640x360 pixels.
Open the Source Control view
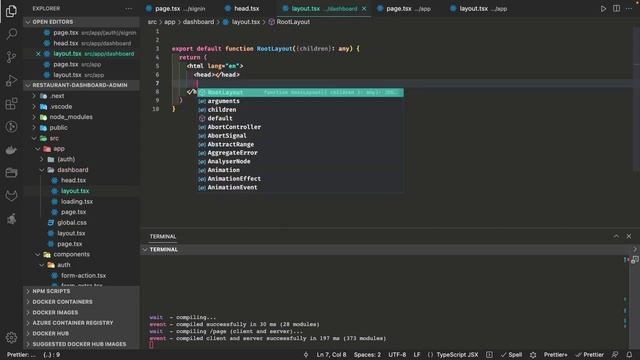pyautogui.click(x=11, y=57)
